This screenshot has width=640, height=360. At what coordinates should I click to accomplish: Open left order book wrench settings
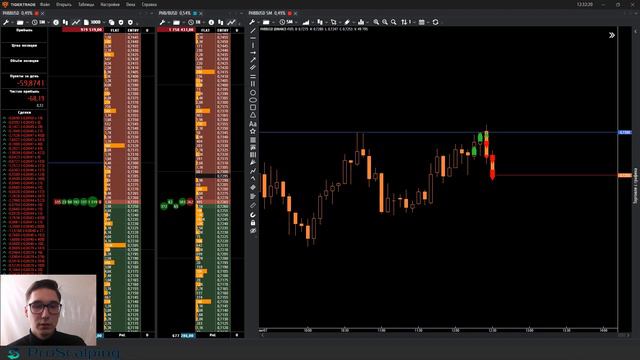(6, 22)
